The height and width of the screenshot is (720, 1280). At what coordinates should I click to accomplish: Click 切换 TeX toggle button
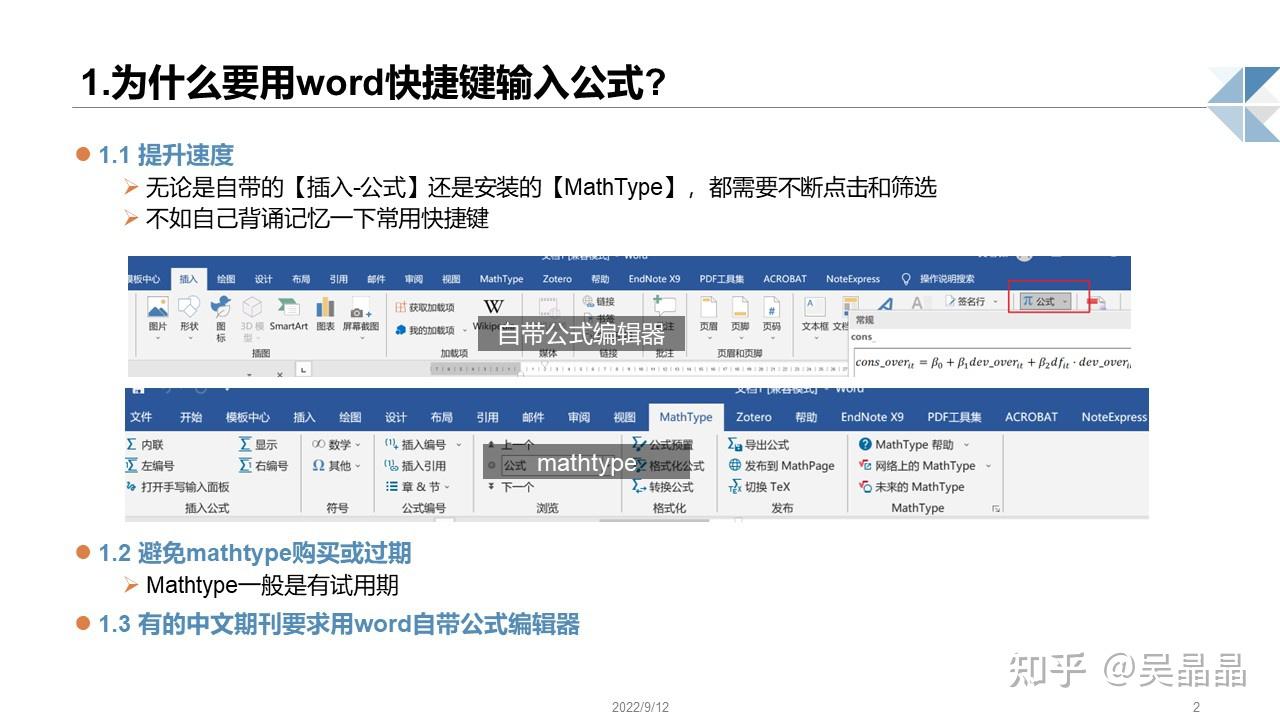pos(759,487)
